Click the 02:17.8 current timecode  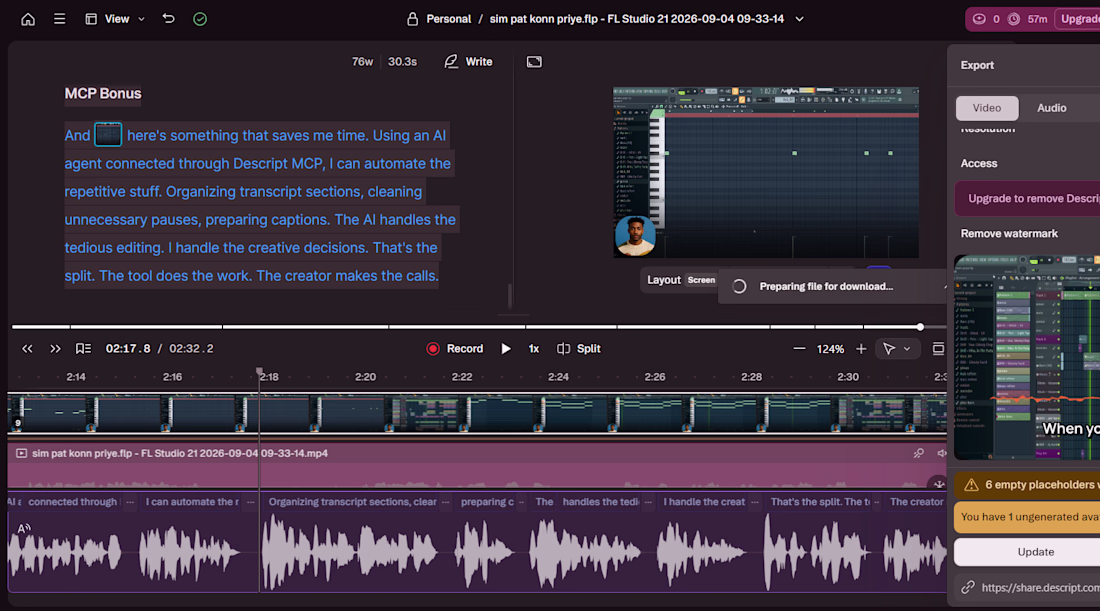point(128,349)
